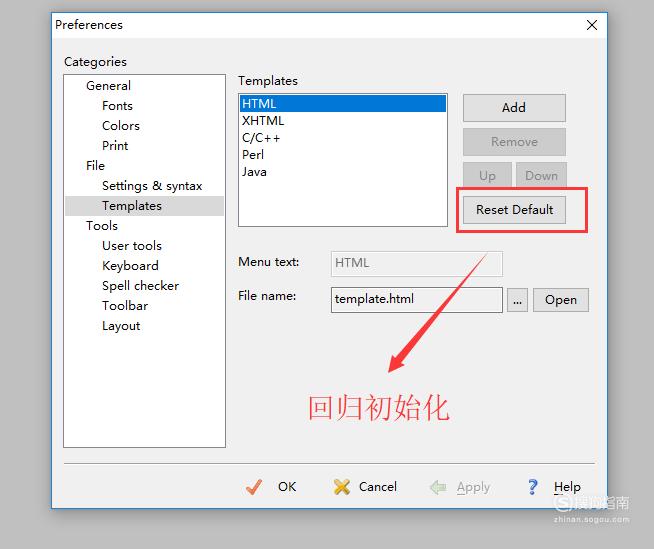
Task: Open the Colors category
Action: [121, 126]
